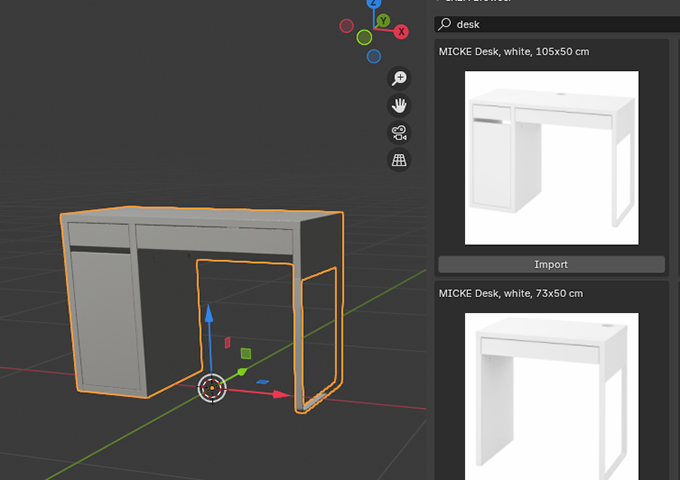Click the blue Z axis on navigation gizmo

point(374,3)
